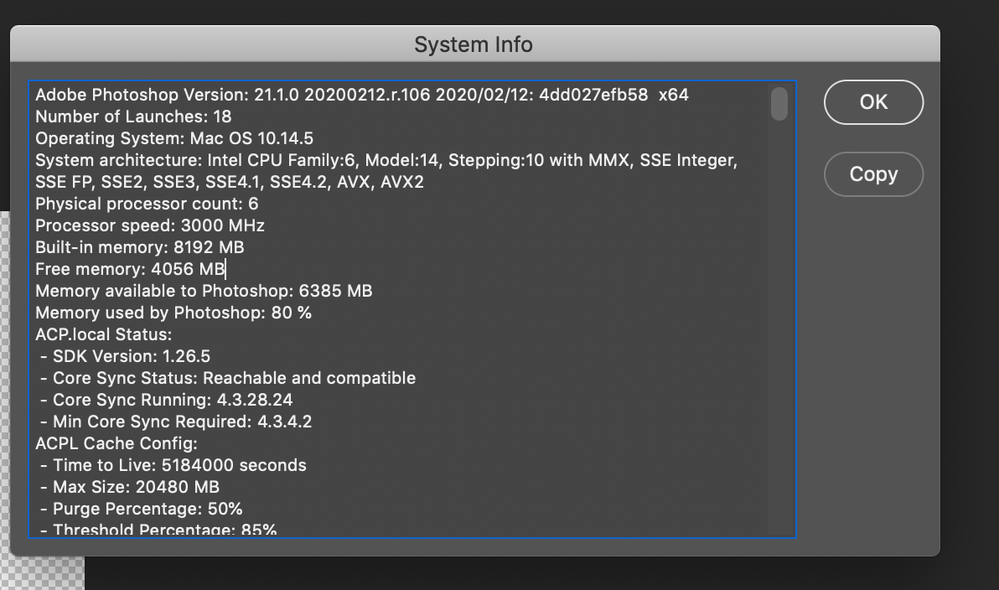The image size is (999, 590).
Task: Click the Copy button
Action: click(872, 174)
